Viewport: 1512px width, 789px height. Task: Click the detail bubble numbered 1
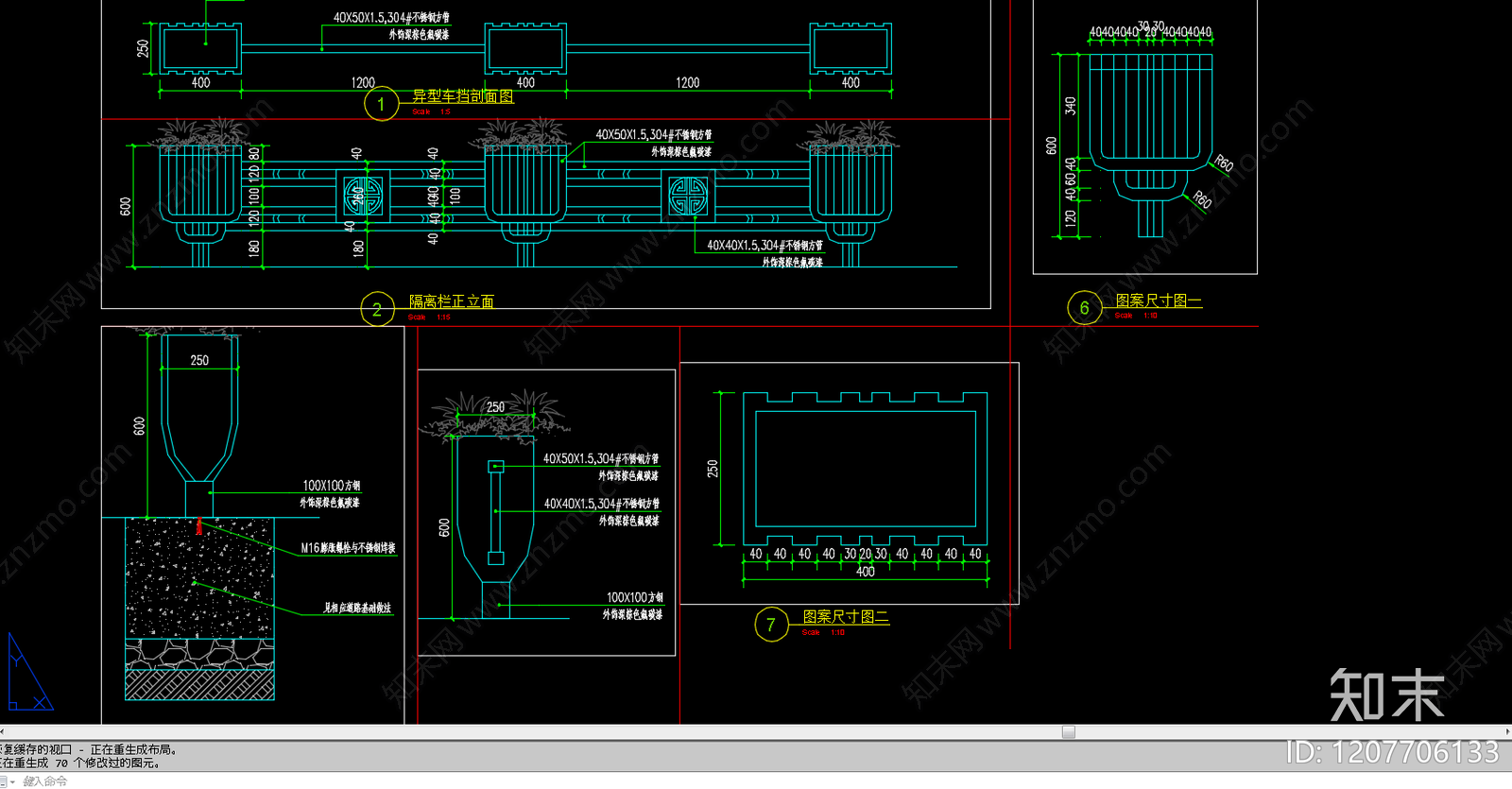(x=381, y=104)
